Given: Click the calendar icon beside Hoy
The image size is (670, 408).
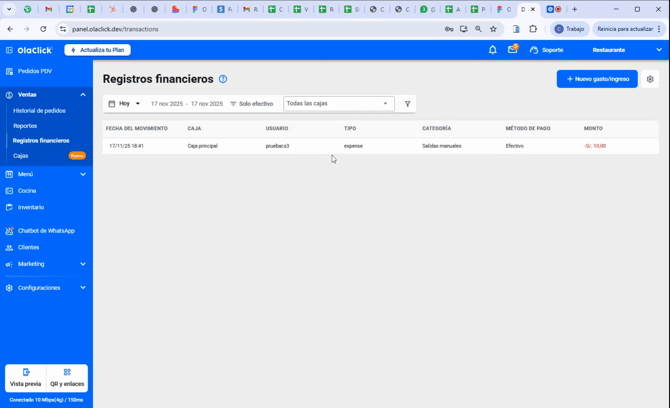Looking at the screenshot, I should coord(112,103).
